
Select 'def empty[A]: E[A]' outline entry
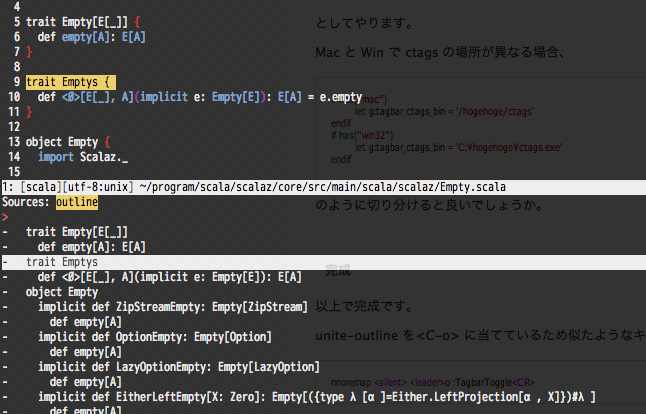pos(91,247)
